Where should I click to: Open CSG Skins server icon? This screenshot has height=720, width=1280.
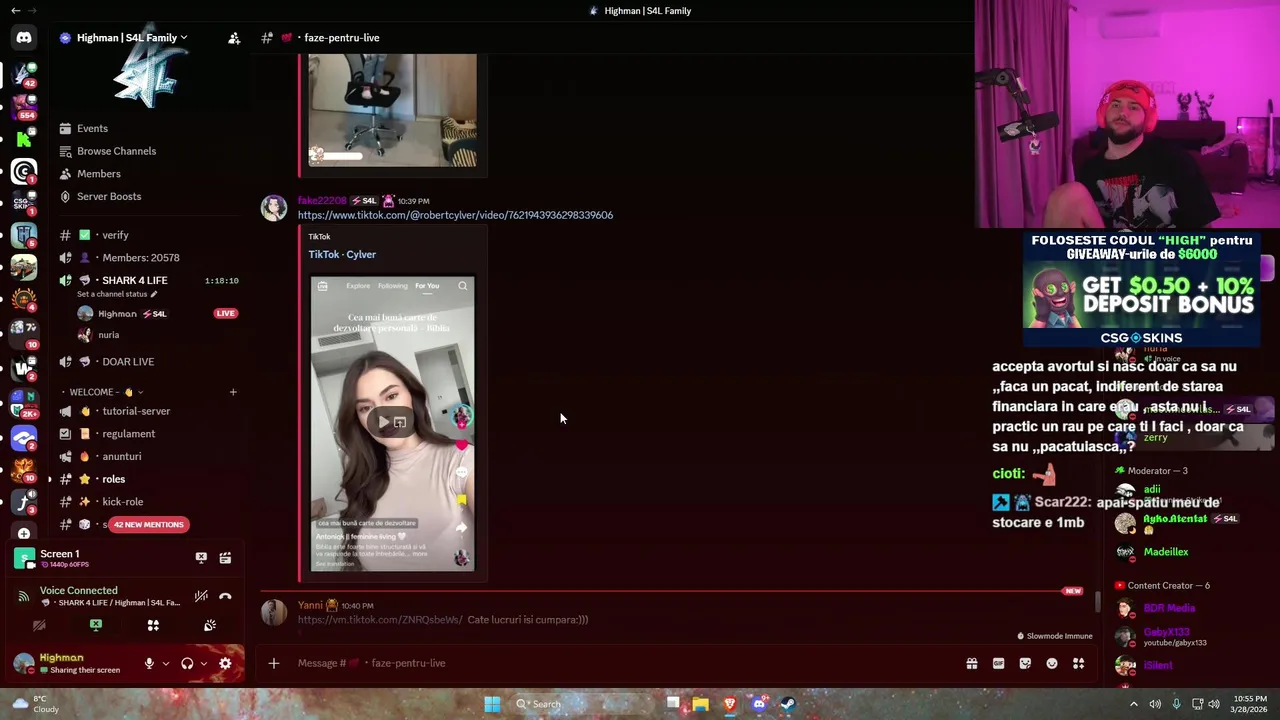pyautogui.click(x=24, y=204)
